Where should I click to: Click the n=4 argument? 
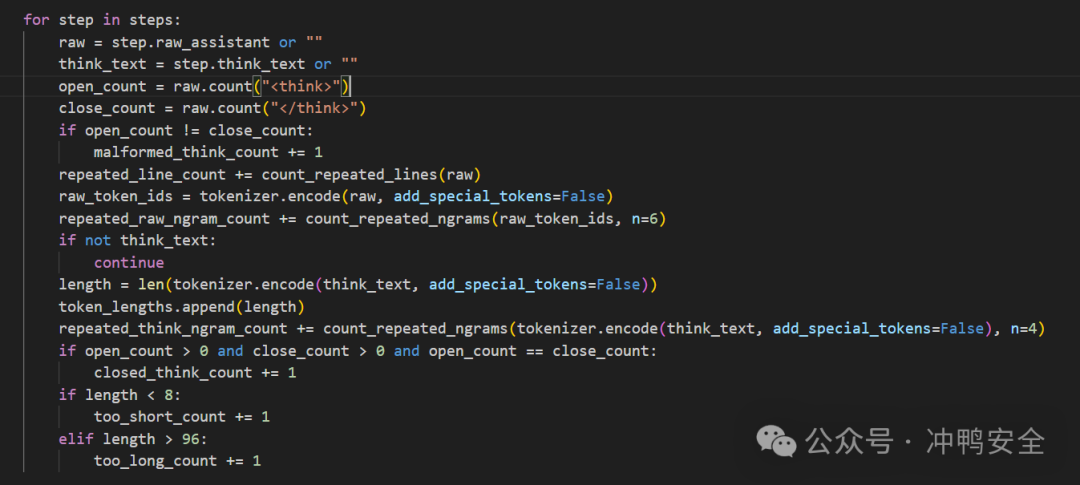[x=1024, y=329]
